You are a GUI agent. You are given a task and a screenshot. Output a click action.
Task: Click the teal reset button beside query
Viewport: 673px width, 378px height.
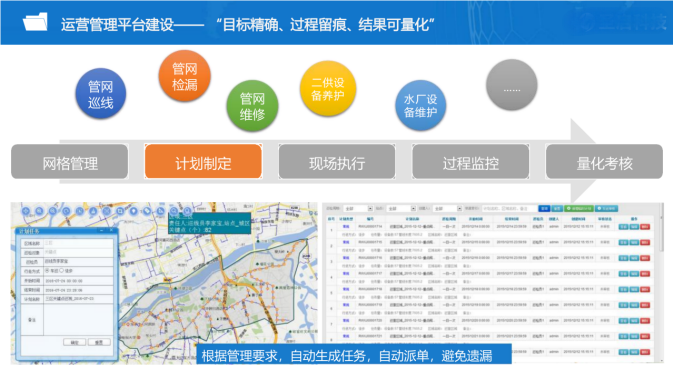pyautogui.click(x=557, y=209)
